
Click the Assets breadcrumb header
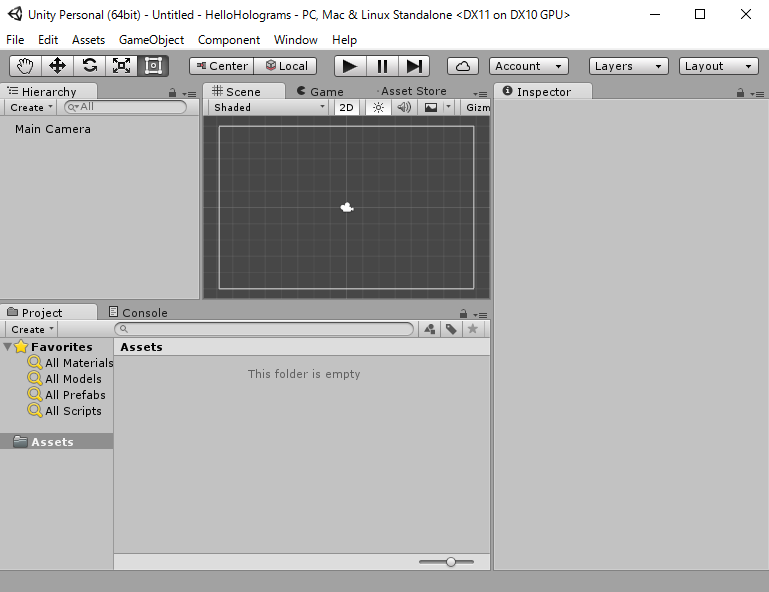click(x=141, y=347)
